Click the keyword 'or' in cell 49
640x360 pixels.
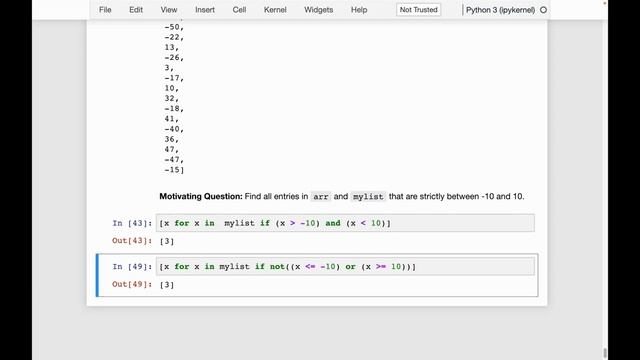coord(350,267)
